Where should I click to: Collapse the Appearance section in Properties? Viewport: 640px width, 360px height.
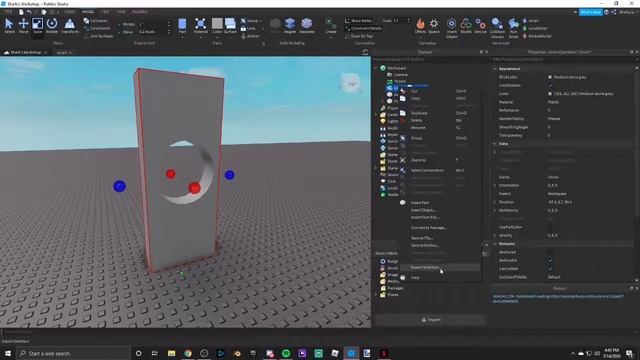(495, 69)
